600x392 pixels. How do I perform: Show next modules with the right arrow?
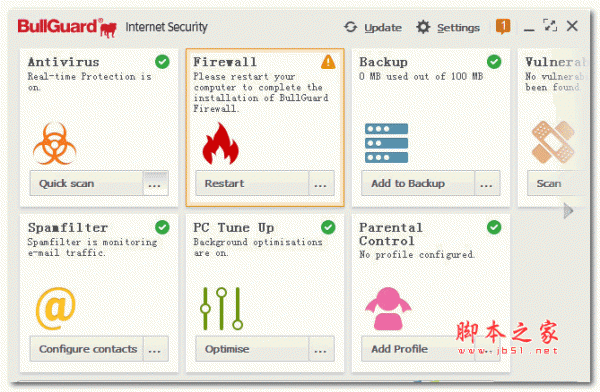click(x=569, y=211)
